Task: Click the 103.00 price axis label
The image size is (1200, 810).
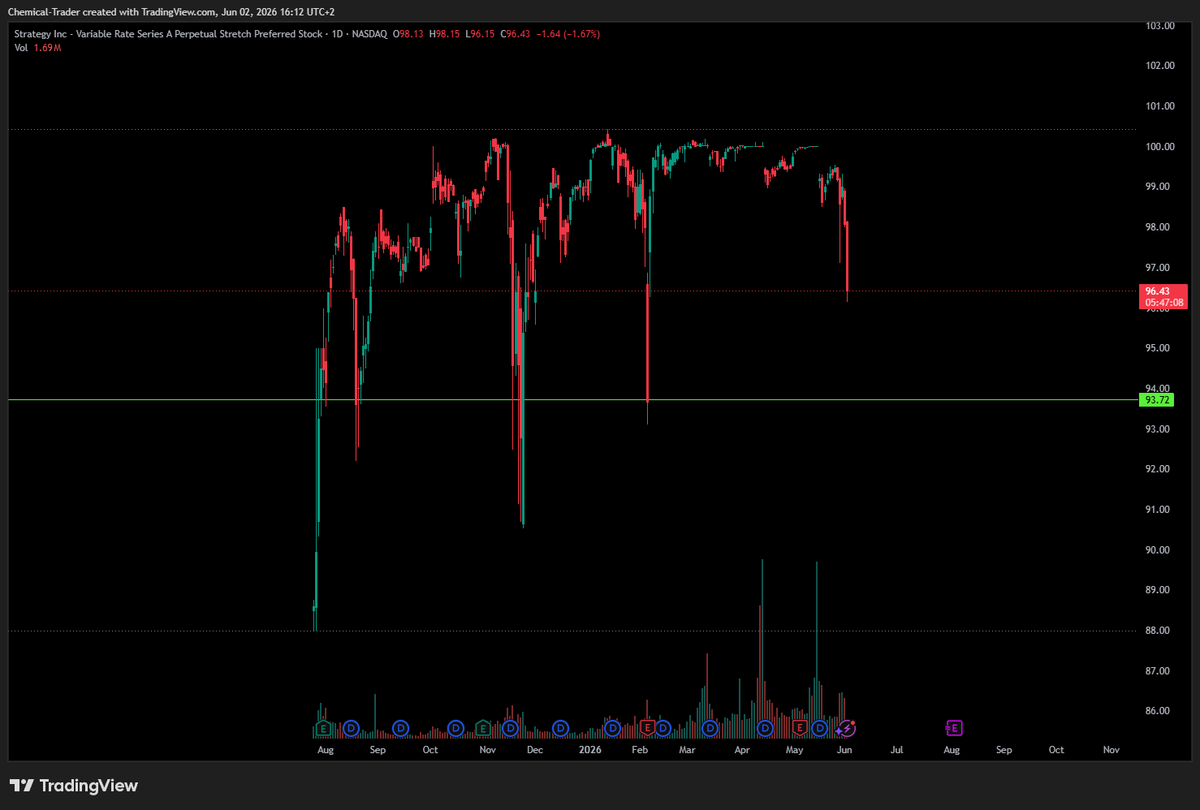Action: (1160, 25)
